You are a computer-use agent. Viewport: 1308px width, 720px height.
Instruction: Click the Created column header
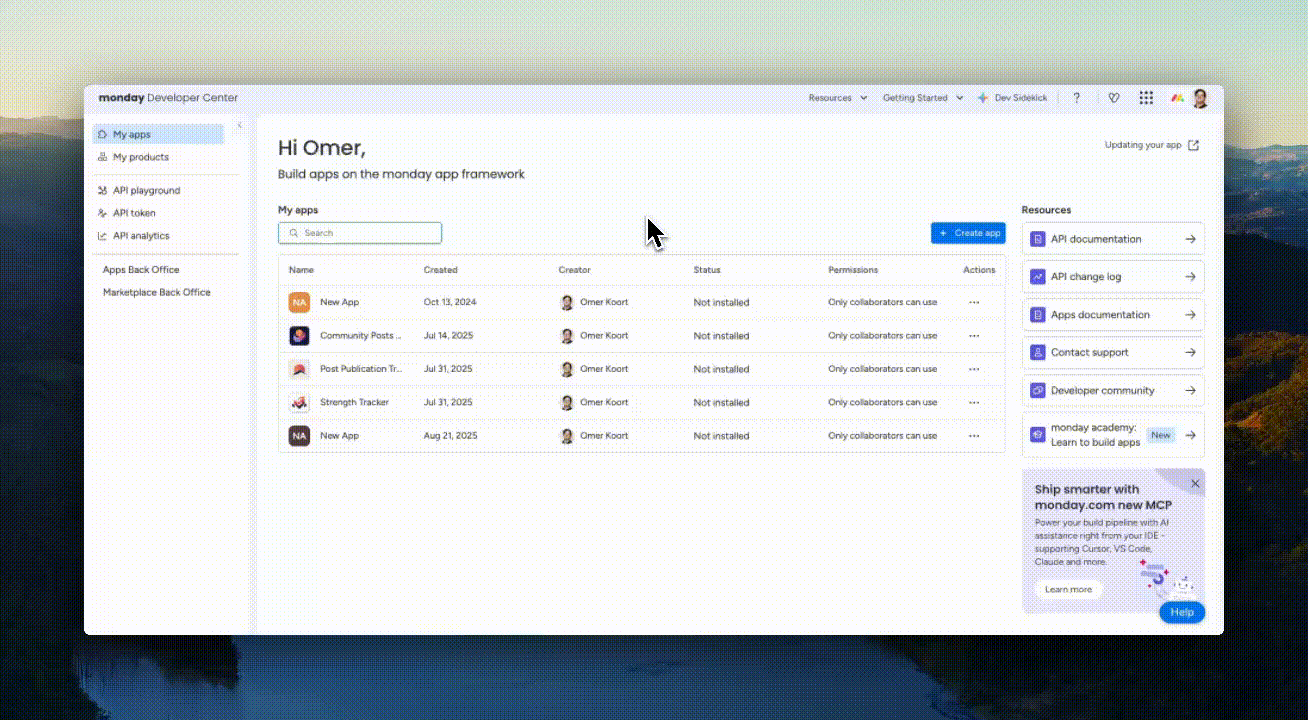pos(440,270)
